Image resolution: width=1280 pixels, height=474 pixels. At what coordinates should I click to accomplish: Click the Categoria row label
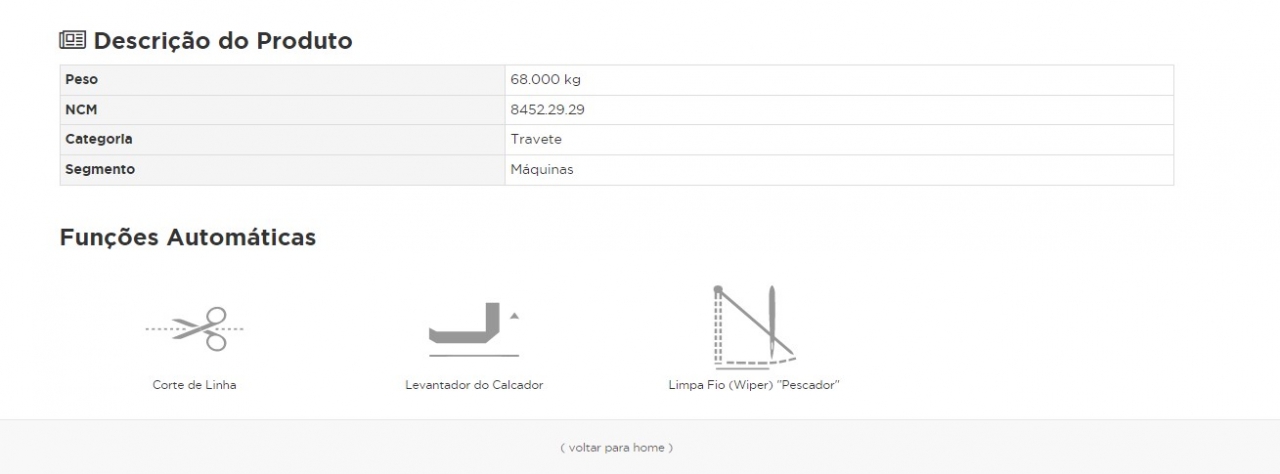99,140
